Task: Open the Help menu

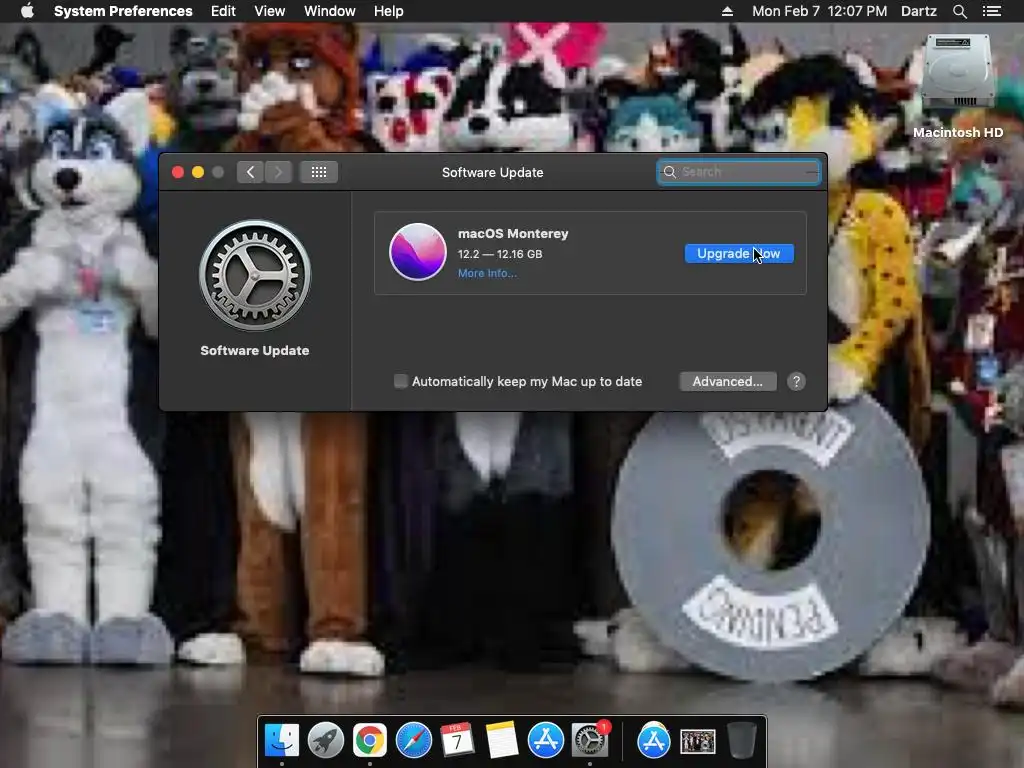Action: coord(389,11)
